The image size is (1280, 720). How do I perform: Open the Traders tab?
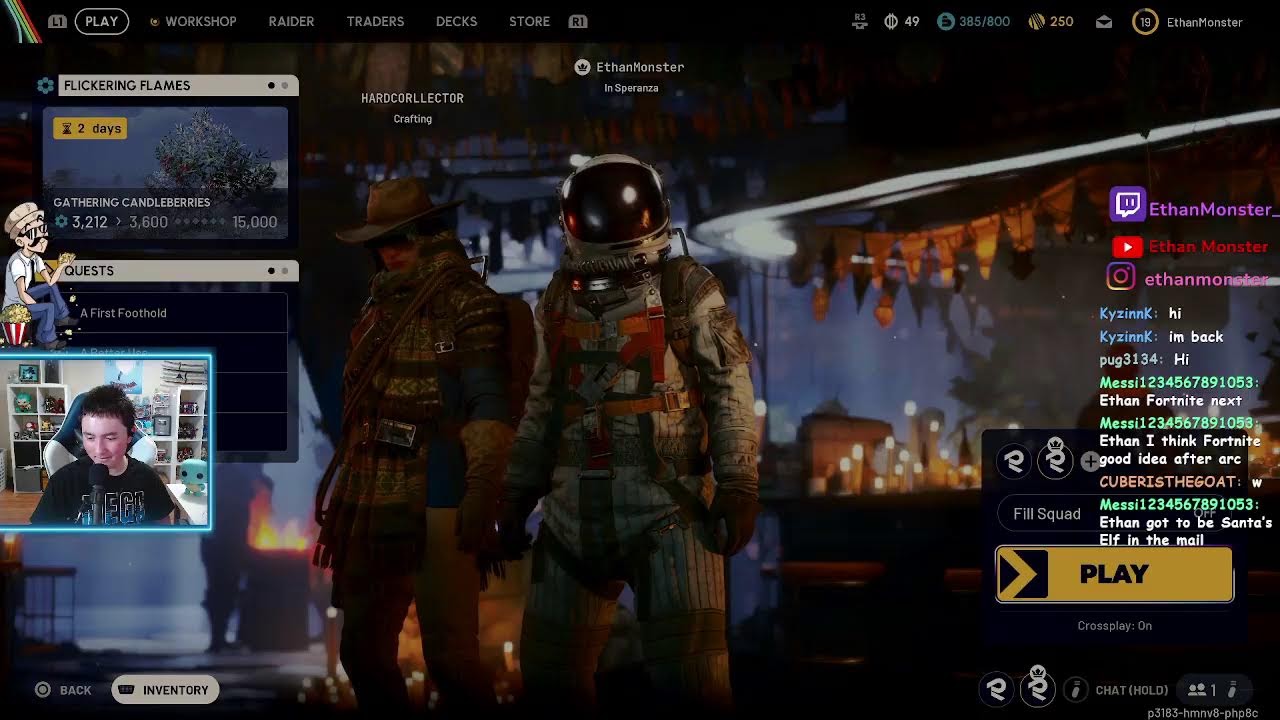(375, 21)
